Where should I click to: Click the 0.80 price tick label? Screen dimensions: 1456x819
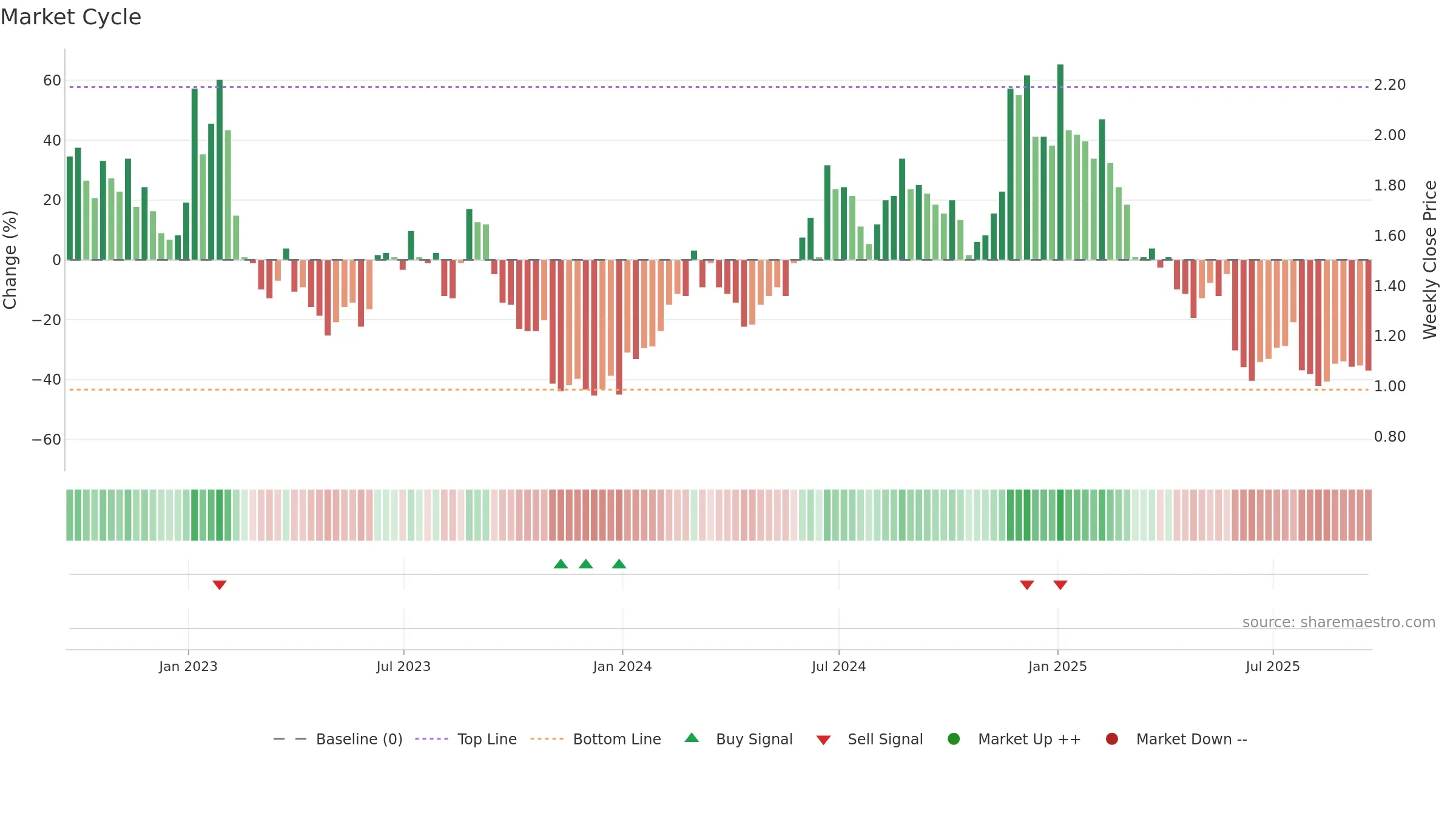pyautogui.click(x=1390, y=437)
